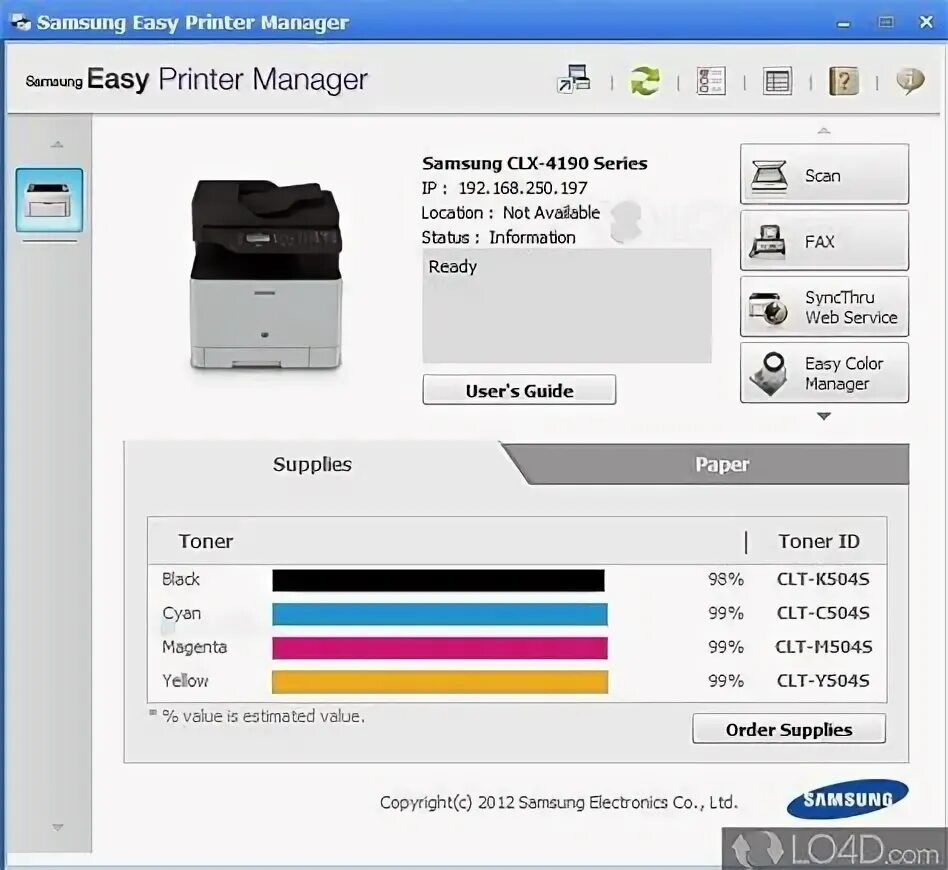
Task: Click the Order Supplies button
Action: [x=789, y=729]
